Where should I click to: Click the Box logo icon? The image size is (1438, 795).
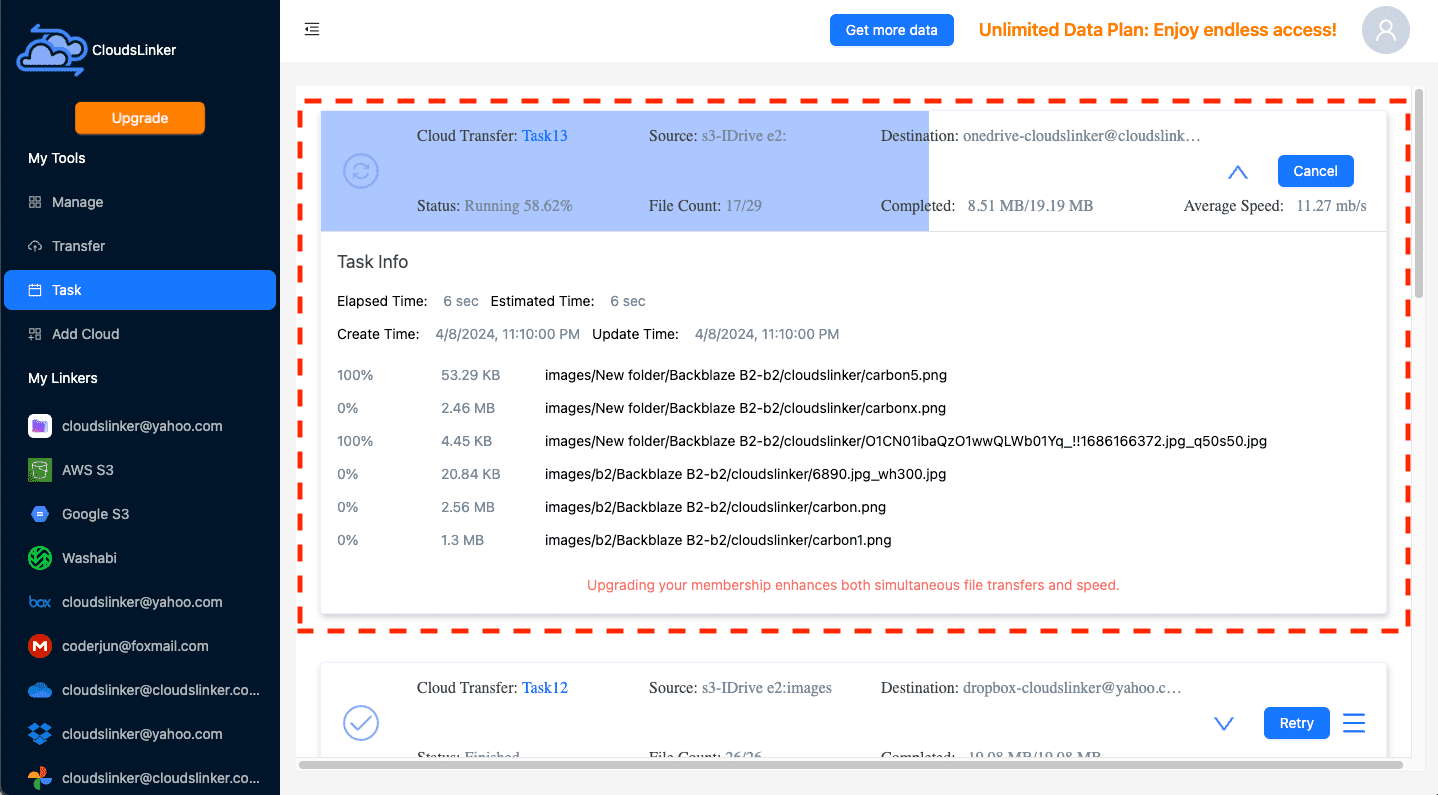pos(40,602)
